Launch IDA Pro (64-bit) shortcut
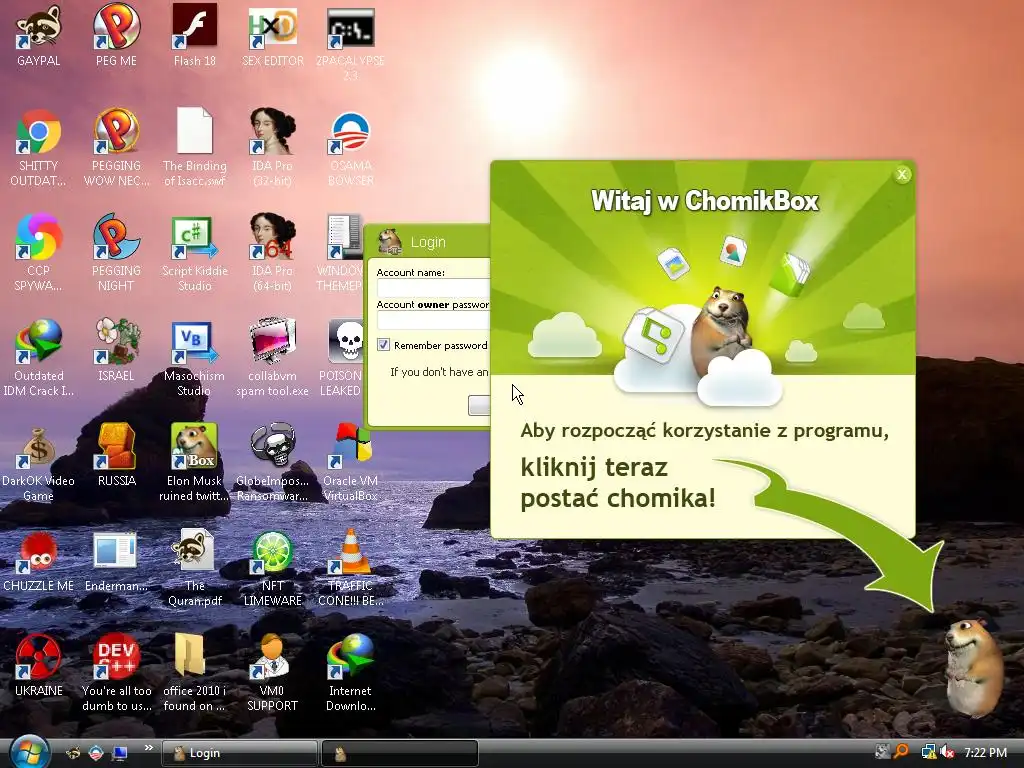The height and width of the screenshot is (768, 1024). pyautogui.click(x=272, y=253)
